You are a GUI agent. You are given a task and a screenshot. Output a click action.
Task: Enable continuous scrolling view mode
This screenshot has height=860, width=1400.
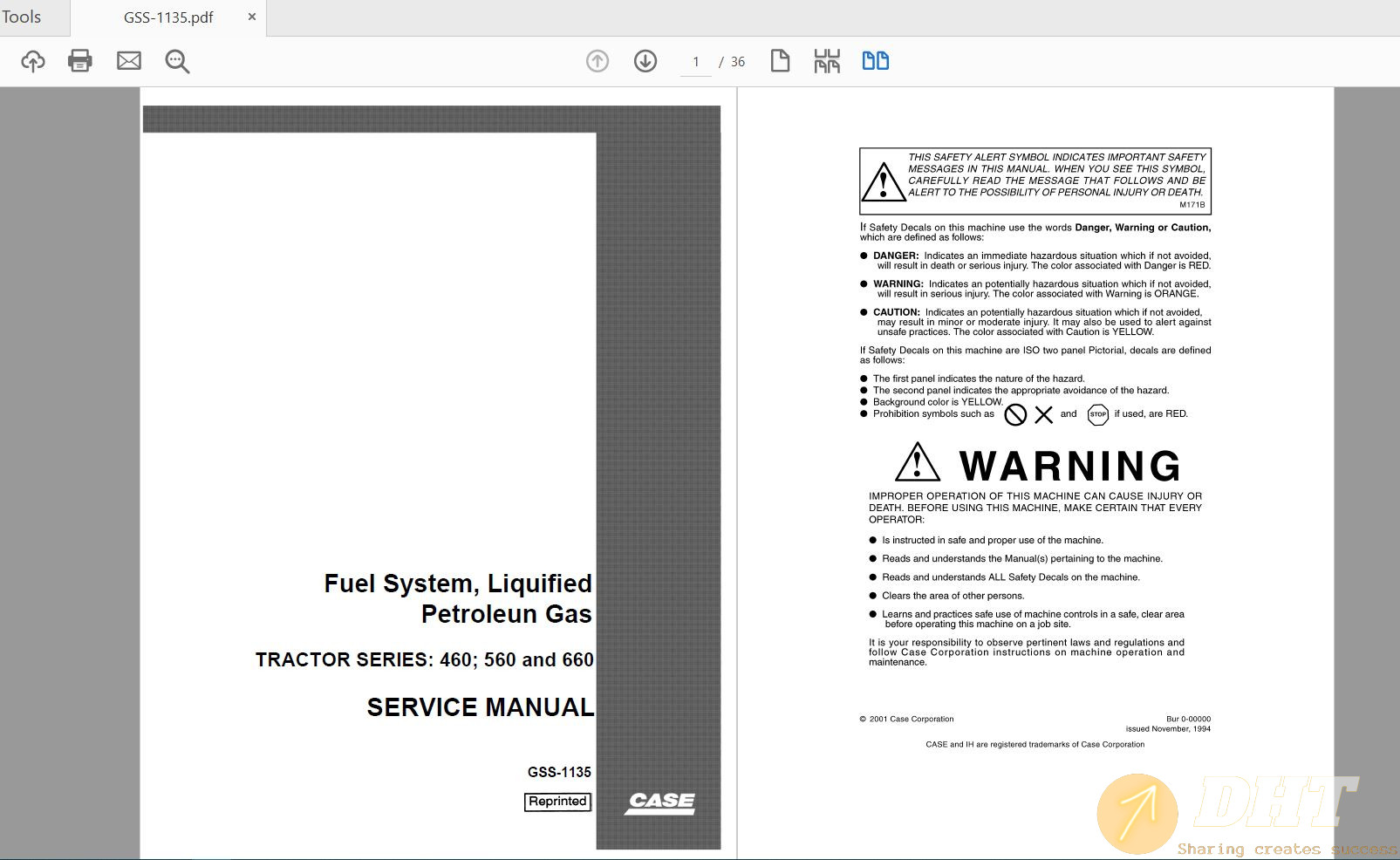coord(827,61)
